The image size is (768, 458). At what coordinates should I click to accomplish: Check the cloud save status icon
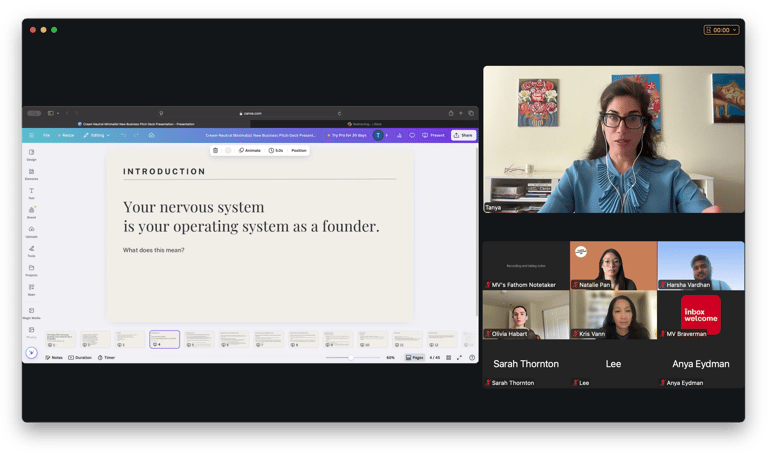point(151,135)
